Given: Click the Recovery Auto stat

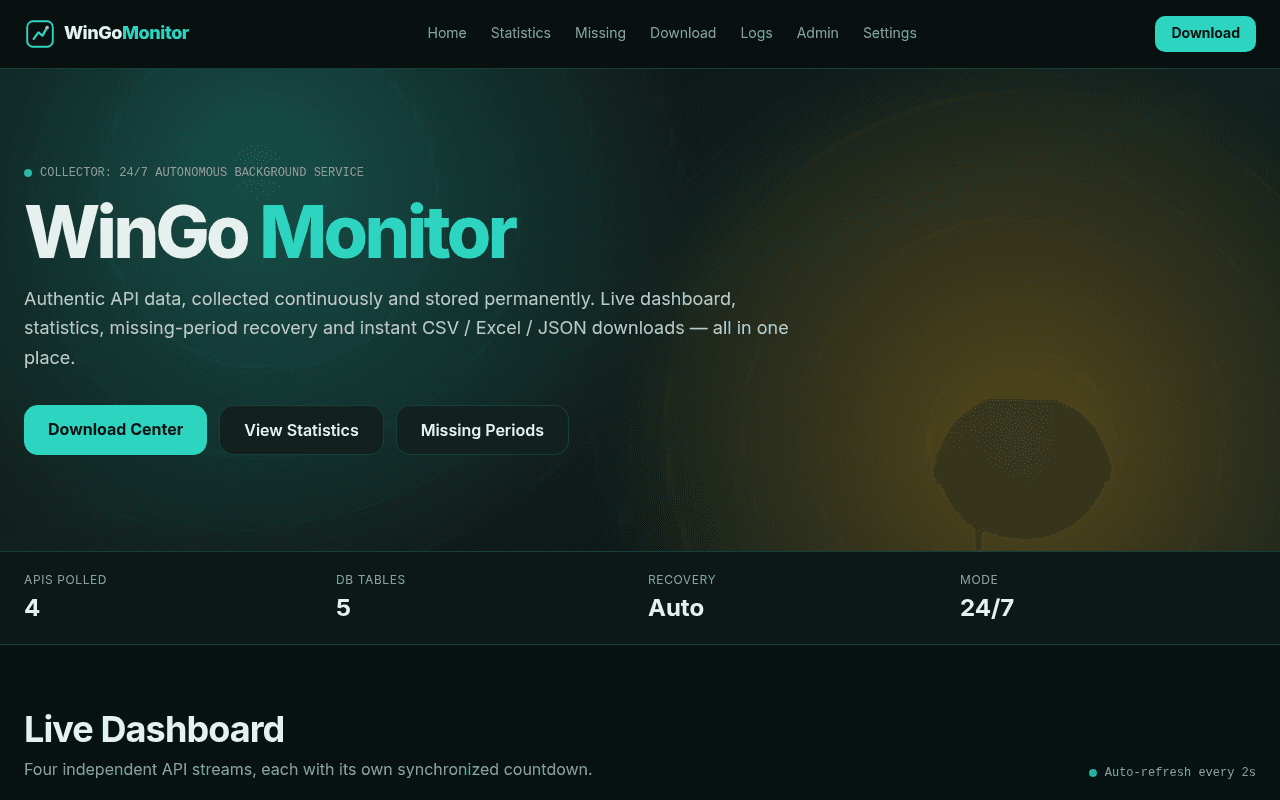Looking at the screenshot, I should pyautogui.click(x=682, y=597).
